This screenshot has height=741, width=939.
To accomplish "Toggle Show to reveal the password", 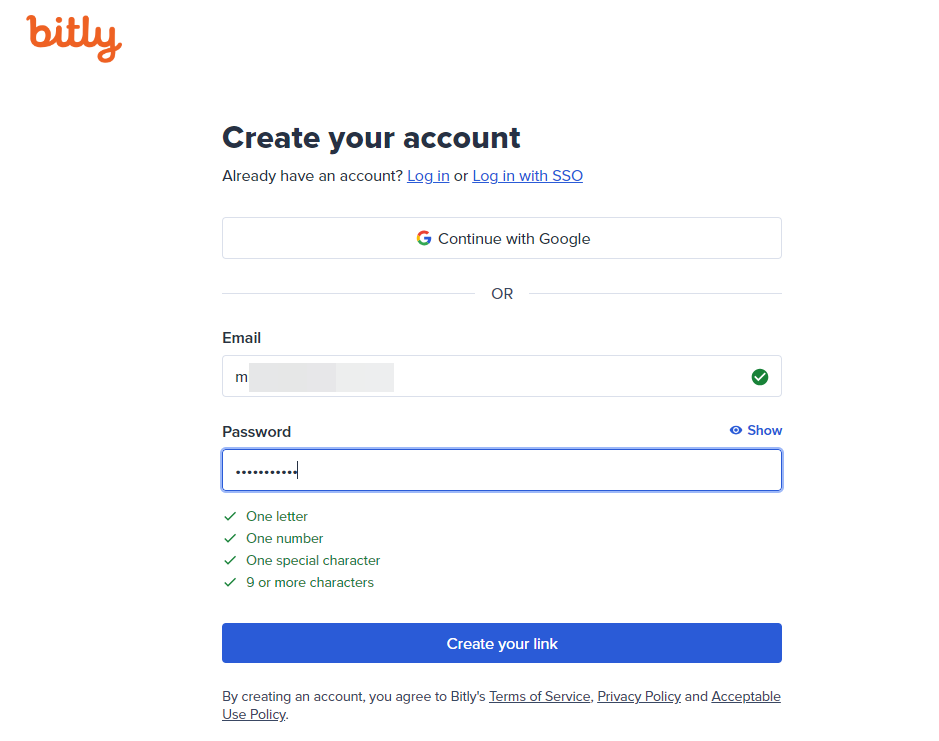I will tap(756, 430).
